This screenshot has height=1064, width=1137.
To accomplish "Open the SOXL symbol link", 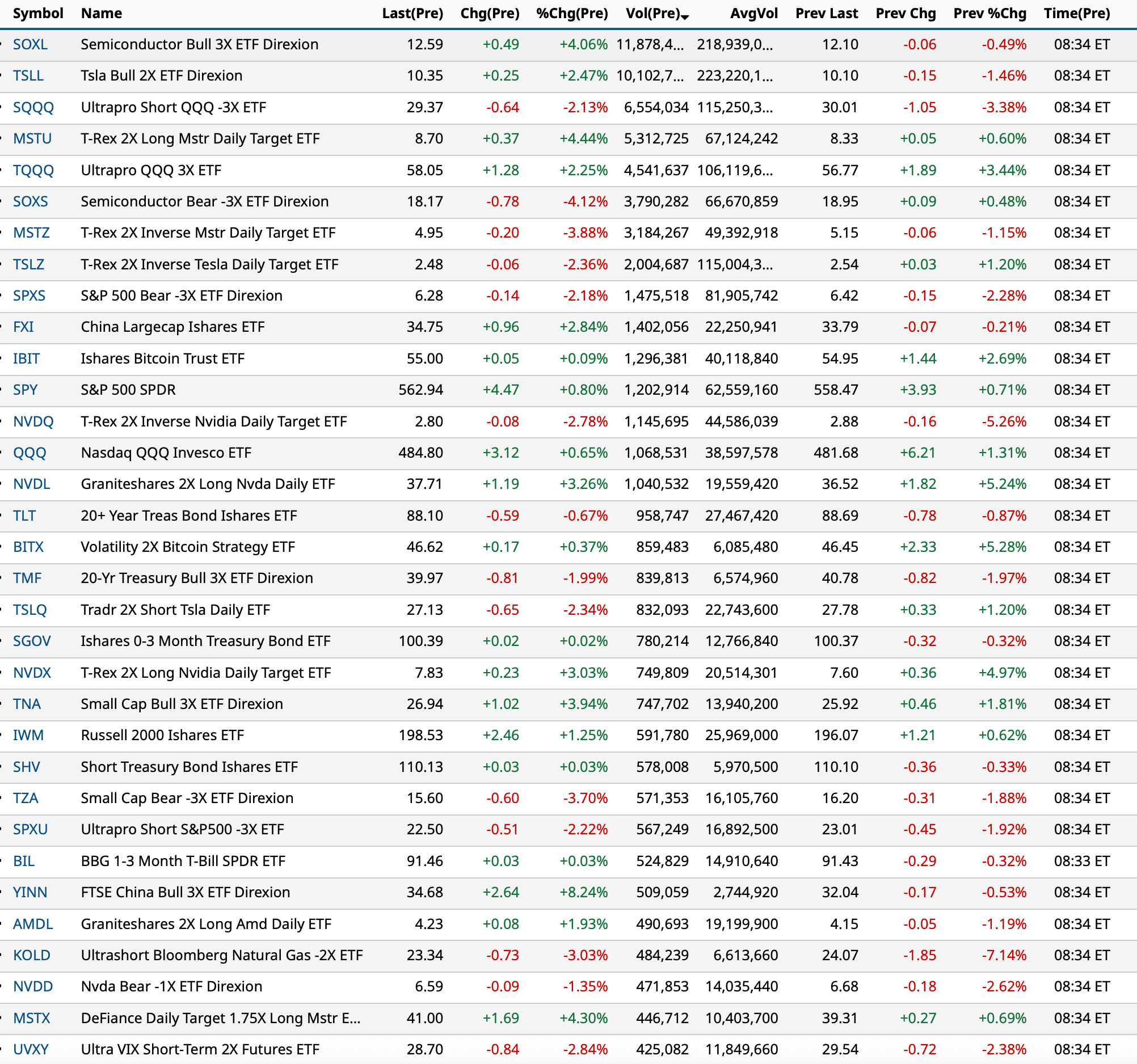I will [x=30, y=45].
